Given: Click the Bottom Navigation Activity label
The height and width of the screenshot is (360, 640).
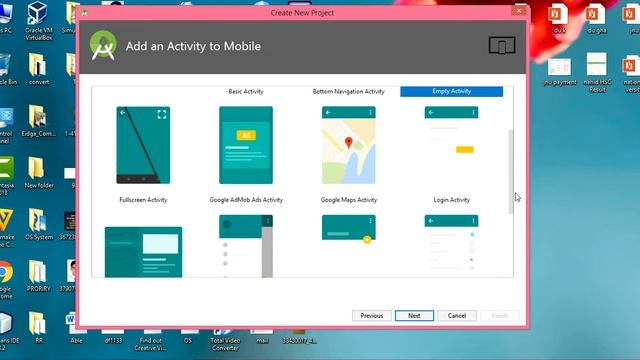Looking at the screenshot, I should [349, 91].
